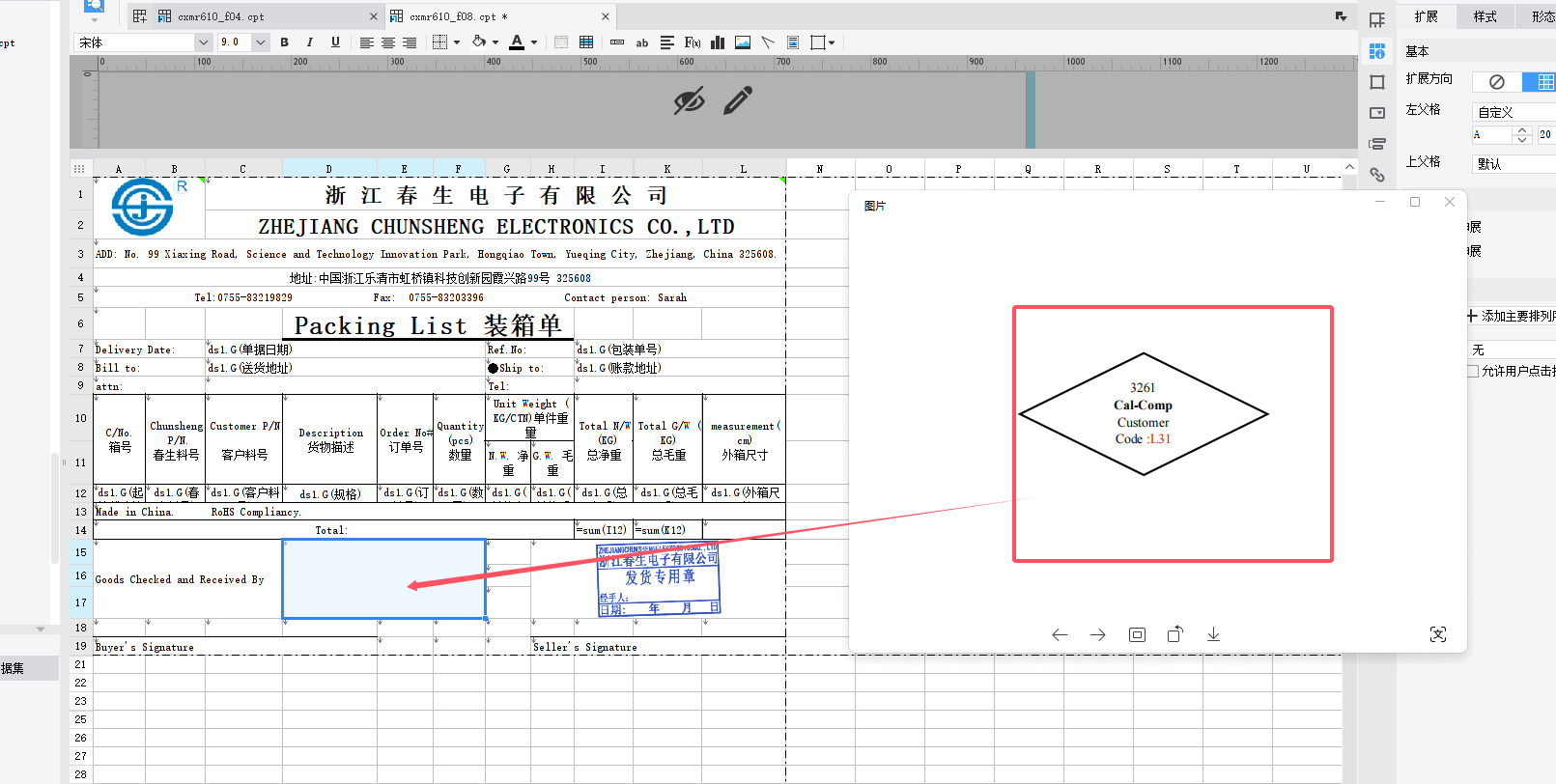Open the font size 9.0 dropdown
Viewport: 1556px width, 784px height.
tap(242, 42)
